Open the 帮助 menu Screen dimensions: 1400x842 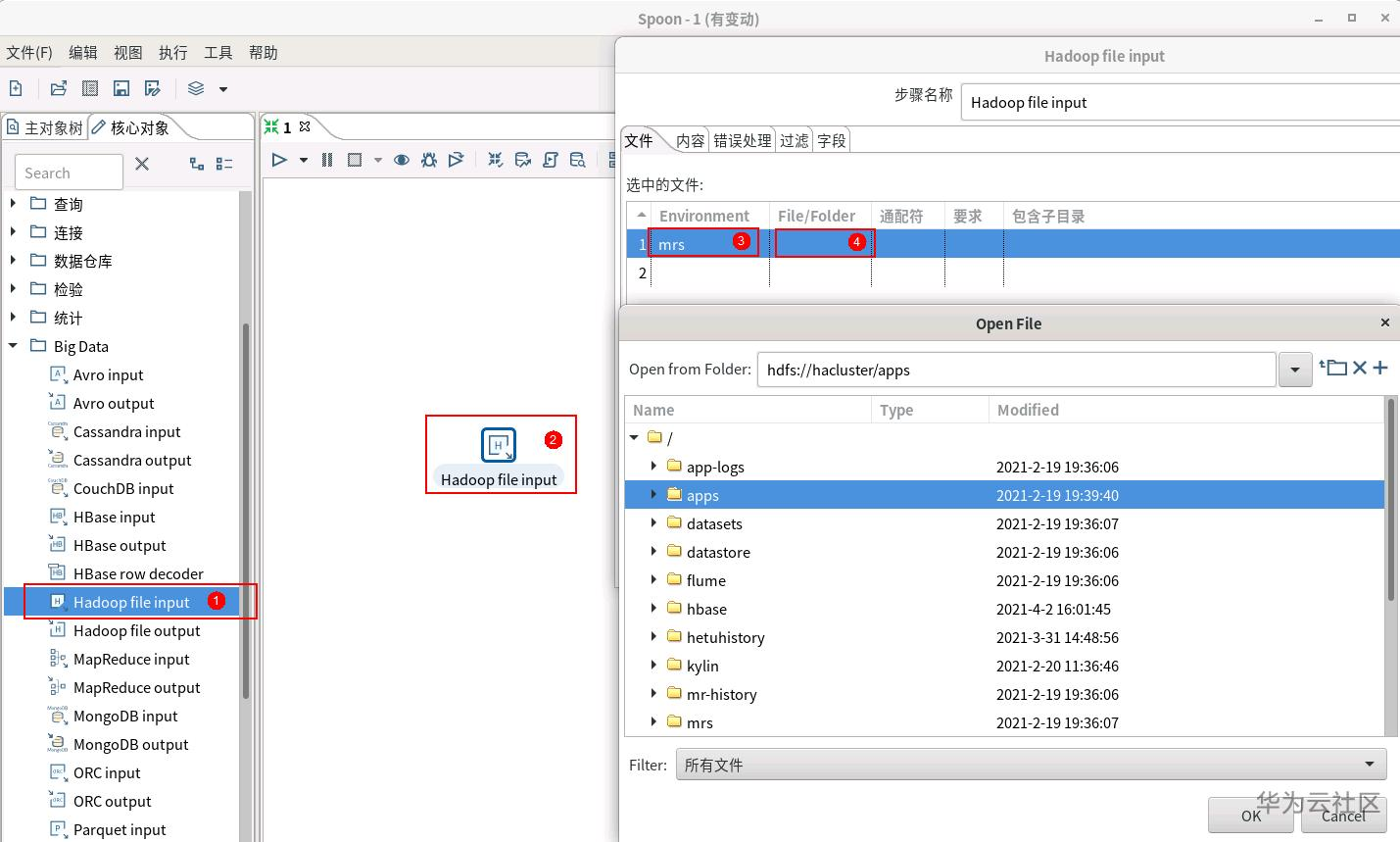pyautogui.click(x=264, y=52)
